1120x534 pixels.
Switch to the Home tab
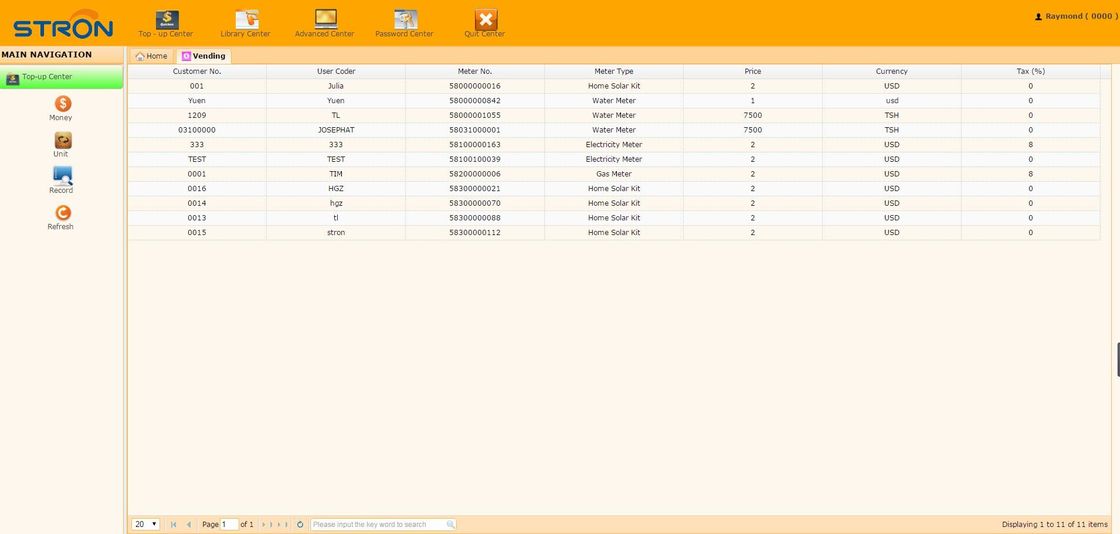(x=152, y=56)
